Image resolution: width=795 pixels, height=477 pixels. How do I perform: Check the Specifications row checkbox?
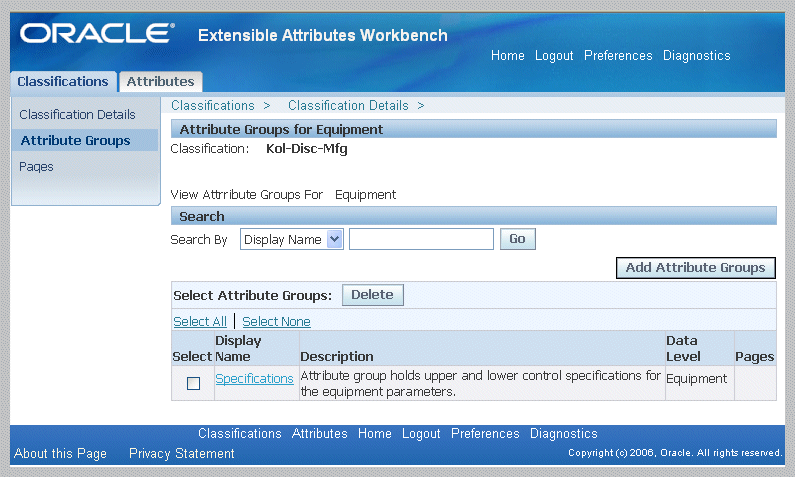click(193, 383)
